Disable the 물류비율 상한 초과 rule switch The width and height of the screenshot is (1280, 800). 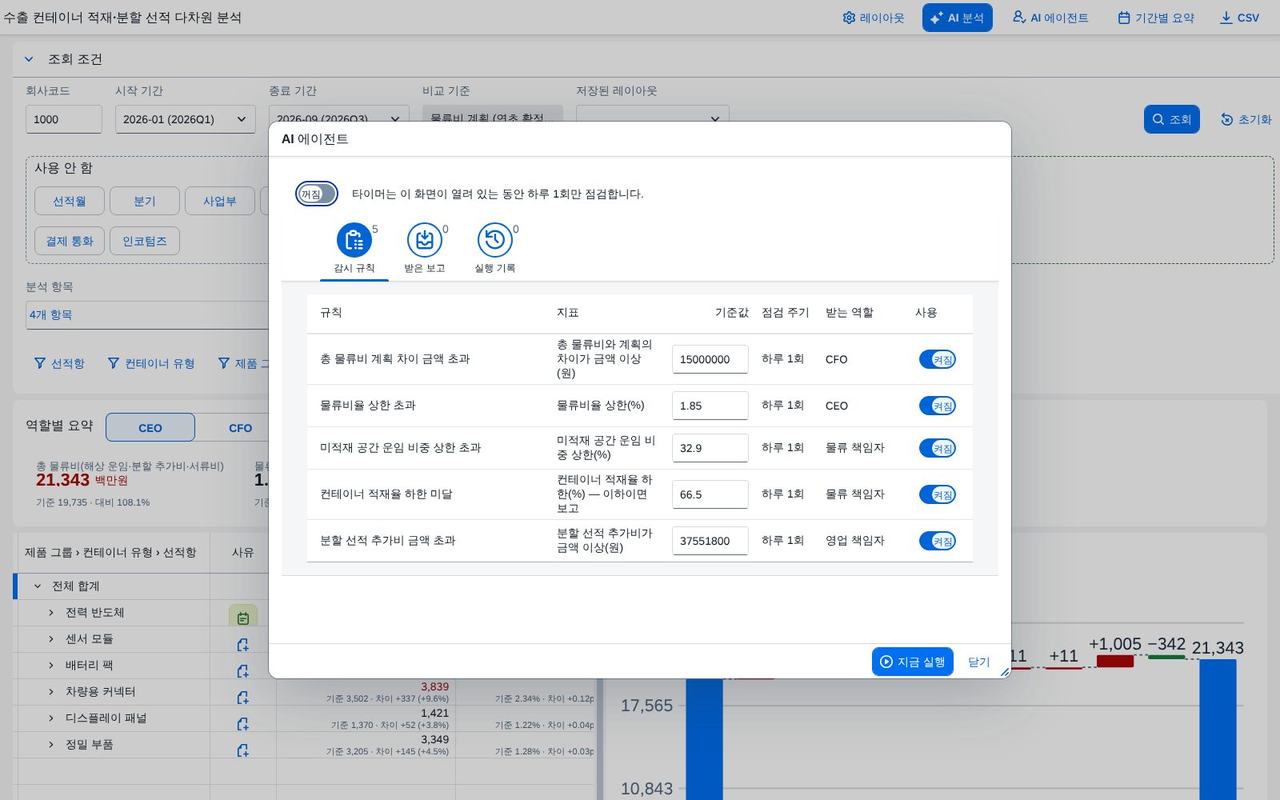tap(937, 405)
